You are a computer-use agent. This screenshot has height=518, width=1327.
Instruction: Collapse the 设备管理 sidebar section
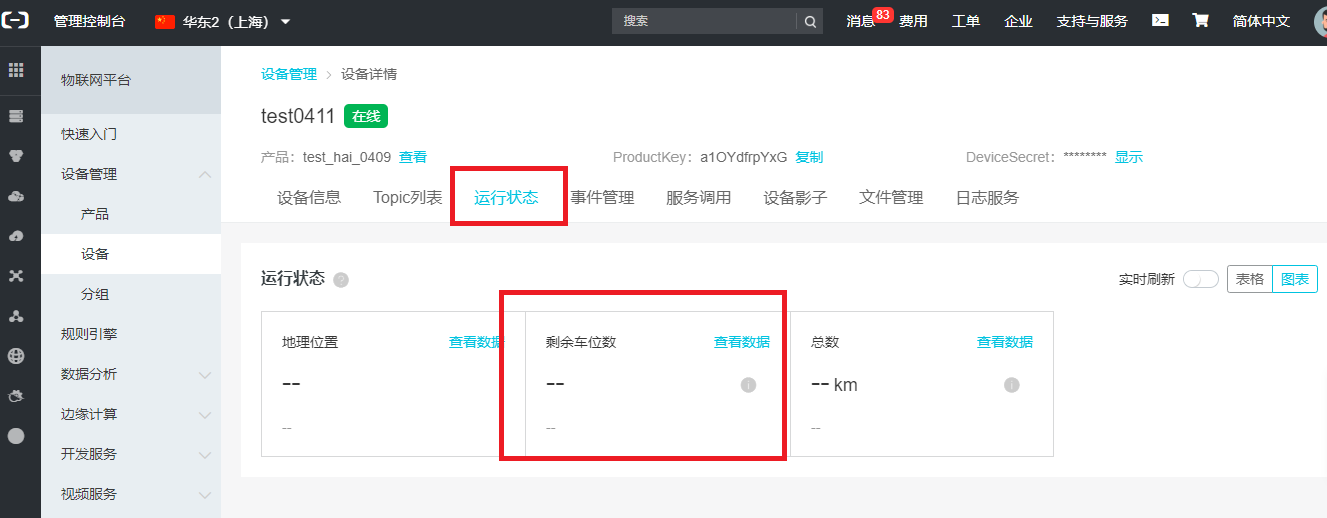pyautogui.click(x=205, y=175)
